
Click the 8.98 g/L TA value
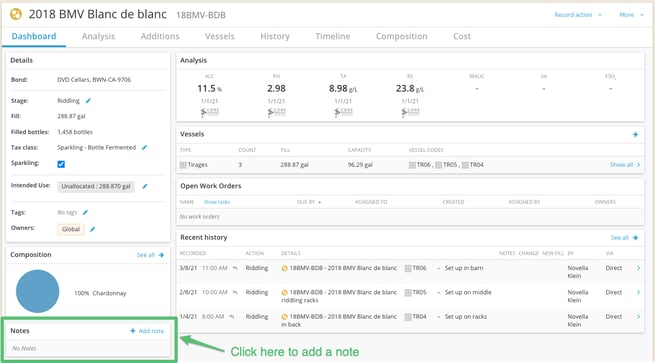tap(343, 89)
